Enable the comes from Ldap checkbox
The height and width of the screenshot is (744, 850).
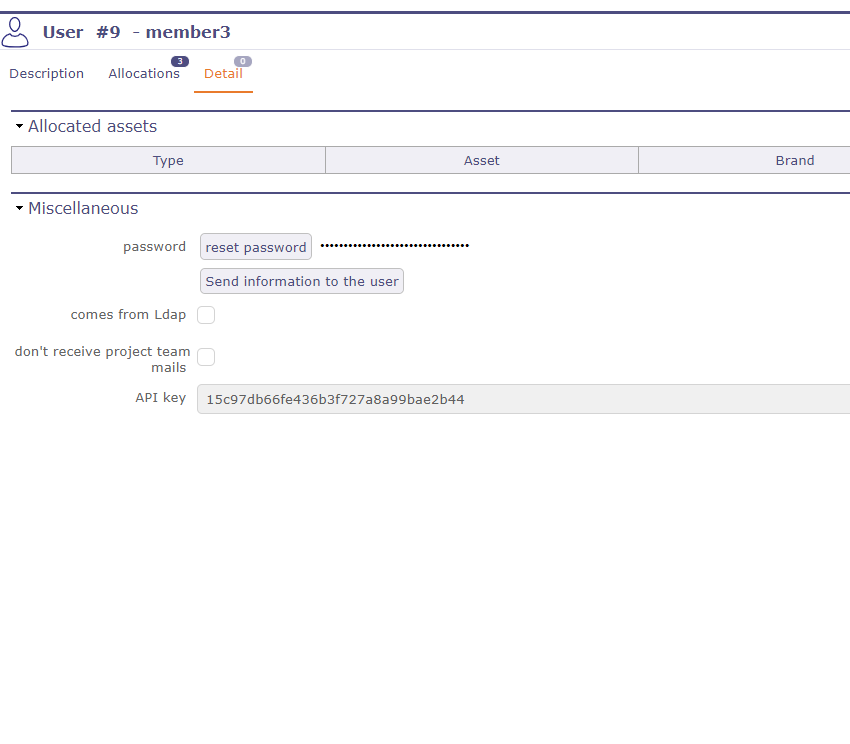[x=206, y=315]
